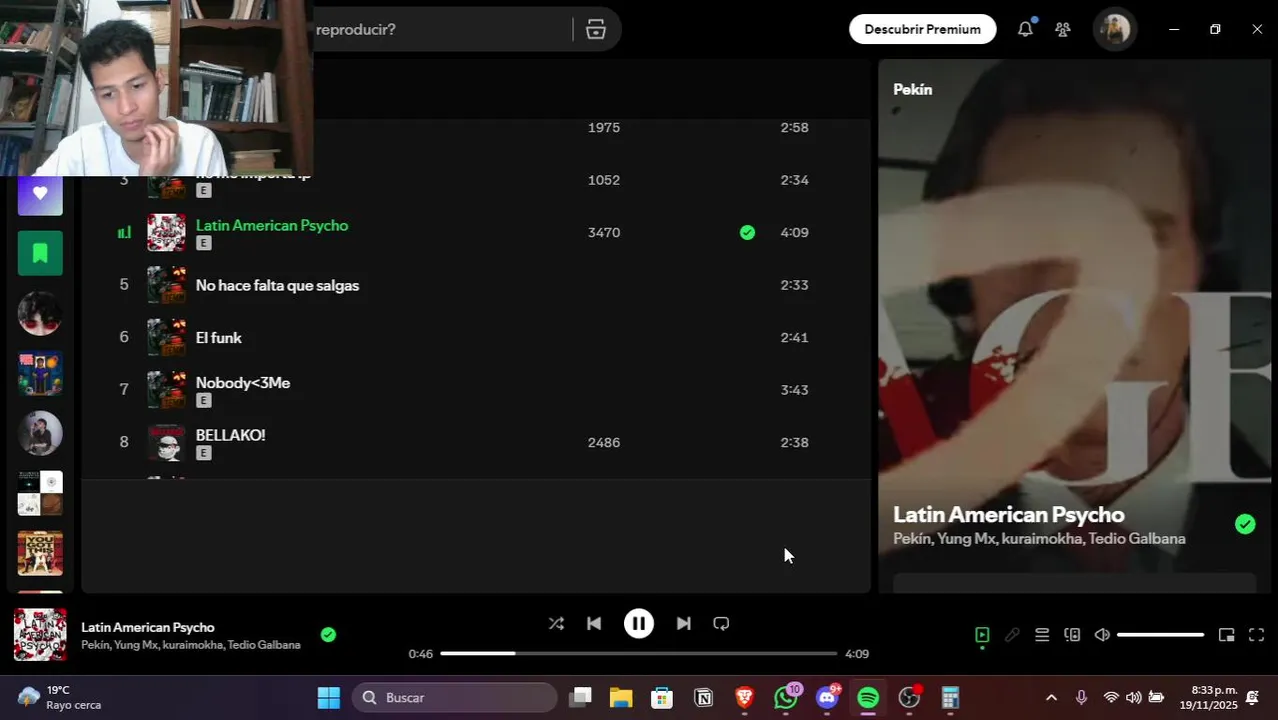The width and height of the screenshot is (1278, 720).
Task: Adjust the volume slider
Action: [x=1160, y=635]
